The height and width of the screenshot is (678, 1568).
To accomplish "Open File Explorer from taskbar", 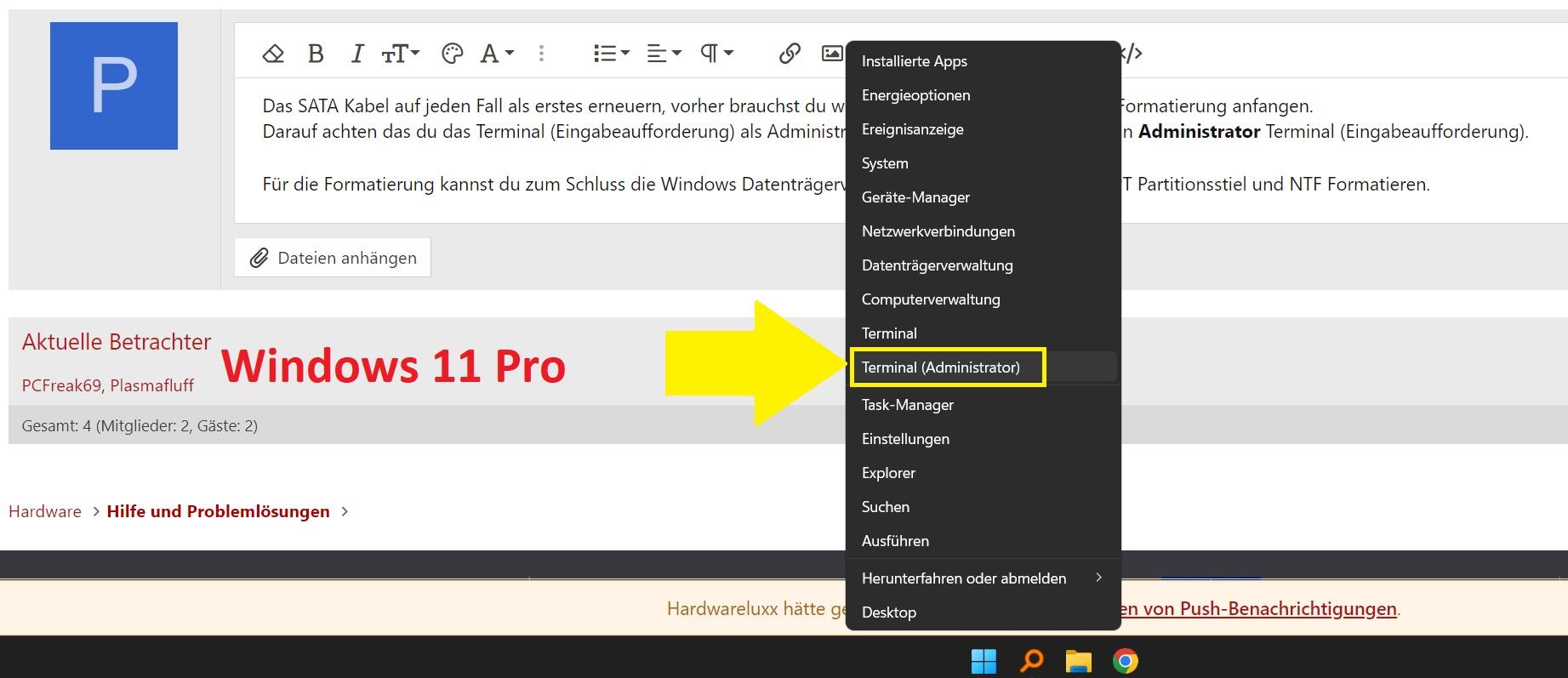I will pos(1078,661).
